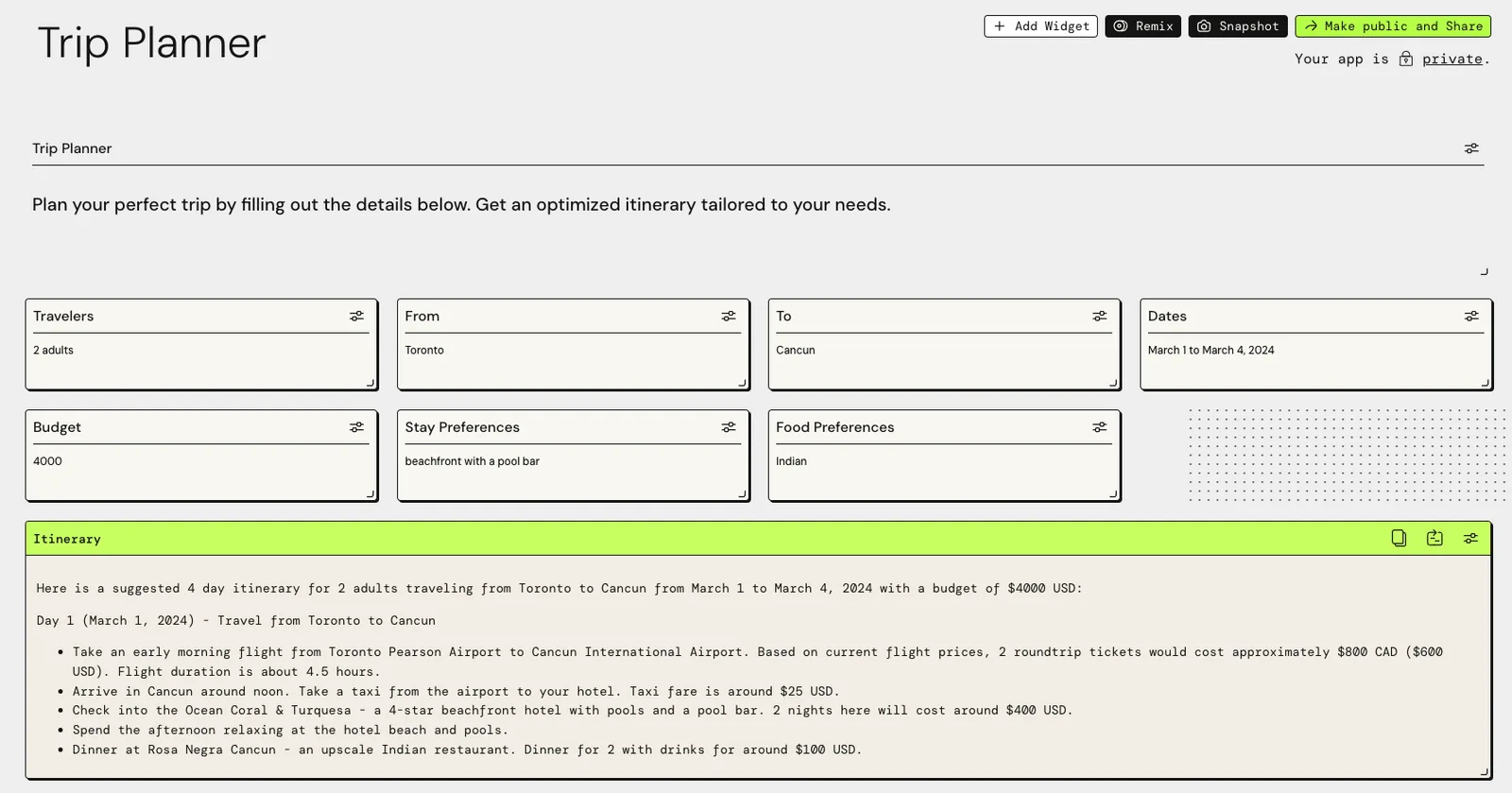The width and height of the screenshot is (1512, 793).
Task: Open the private visibility link
Action: tap(1452, 59)
